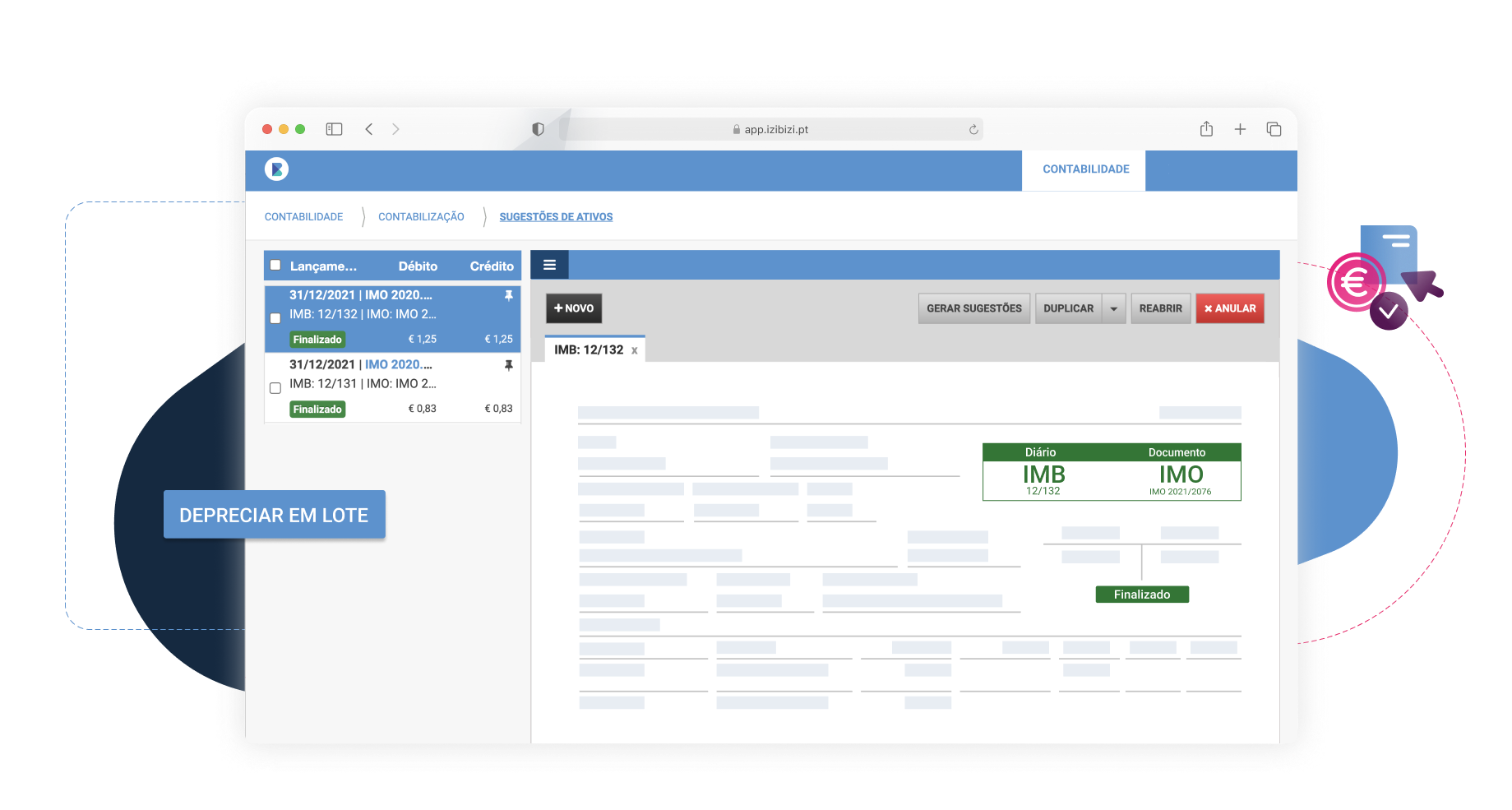Screen dimensions: 1512x810
Task: Toggle the browser sidebar icon
Action: 334,129
